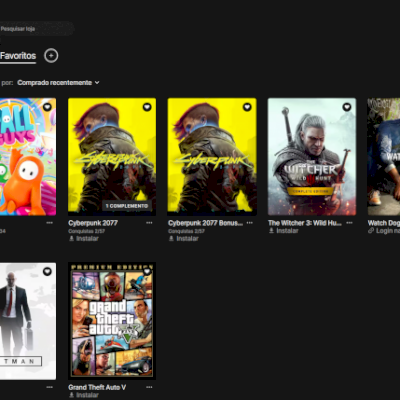Viewport: 400px width, 400px height.
Task: Open options menu beside The Witcher 3 title
Action: pyautogui.click(x=349, y=223)
